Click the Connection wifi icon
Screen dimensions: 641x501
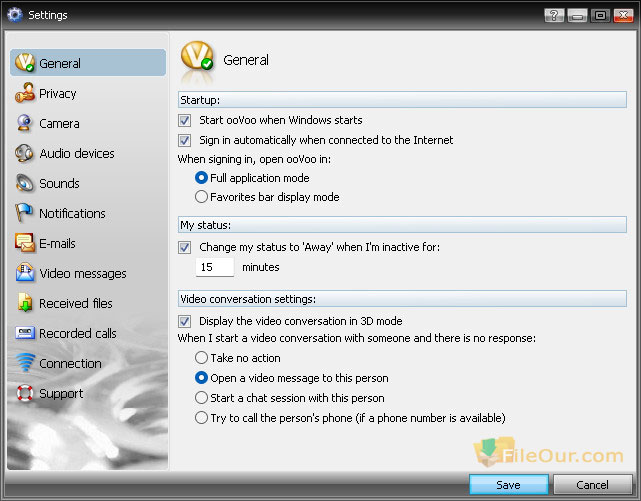[25, 363]
